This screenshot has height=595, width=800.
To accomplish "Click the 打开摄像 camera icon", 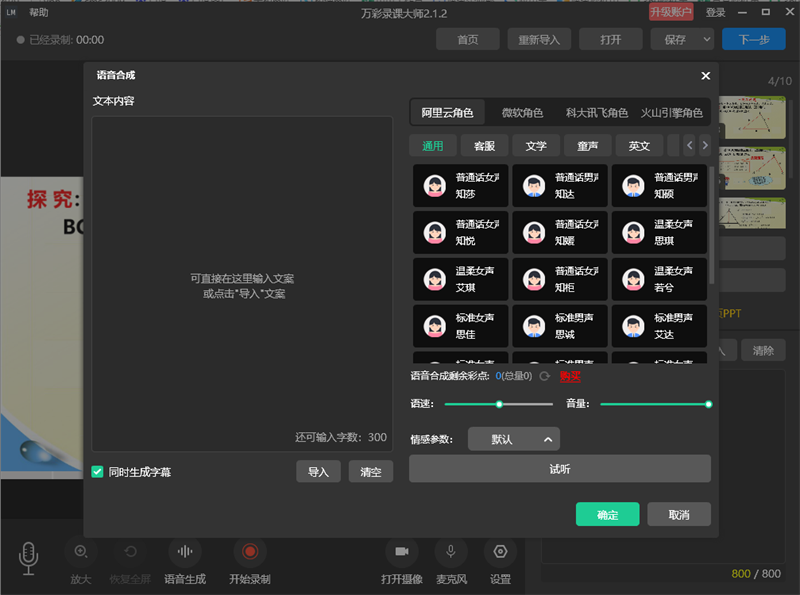I will (x=401, y=552).
